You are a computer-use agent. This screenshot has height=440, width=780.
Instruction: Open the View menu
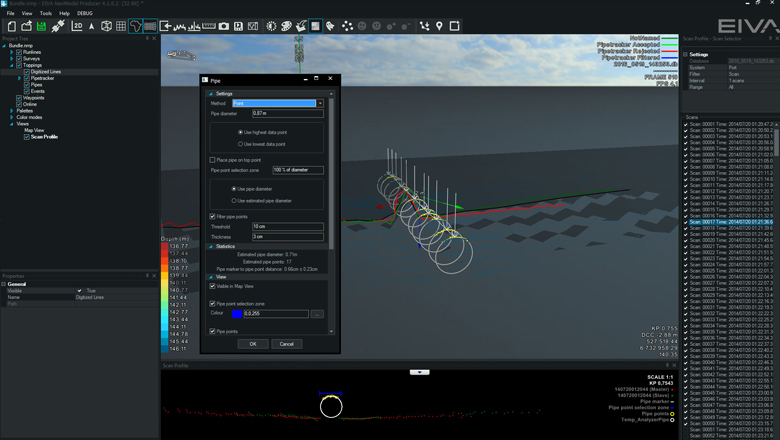(x=27, y=13)
